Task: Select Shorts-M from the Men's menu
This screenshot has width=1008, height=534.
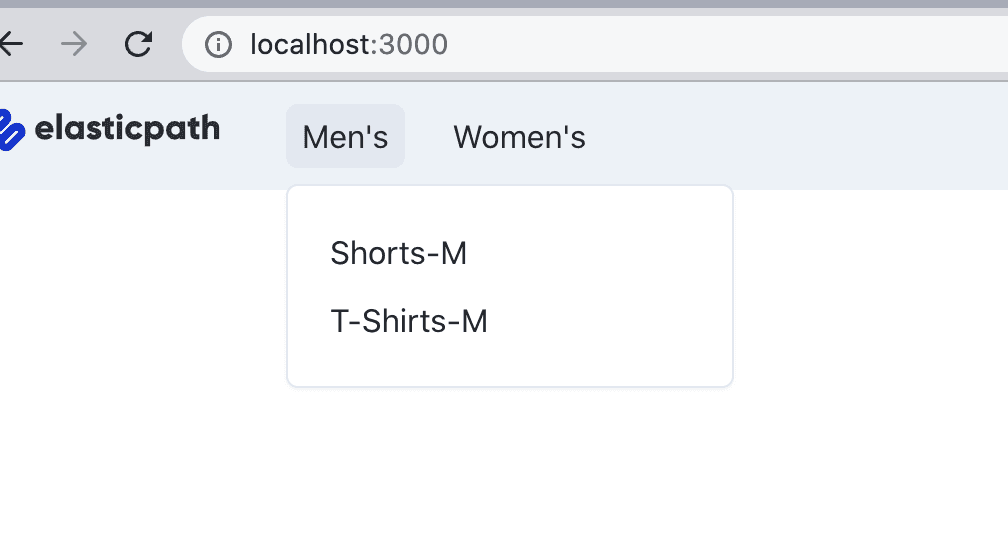Action: coord(398,254)
